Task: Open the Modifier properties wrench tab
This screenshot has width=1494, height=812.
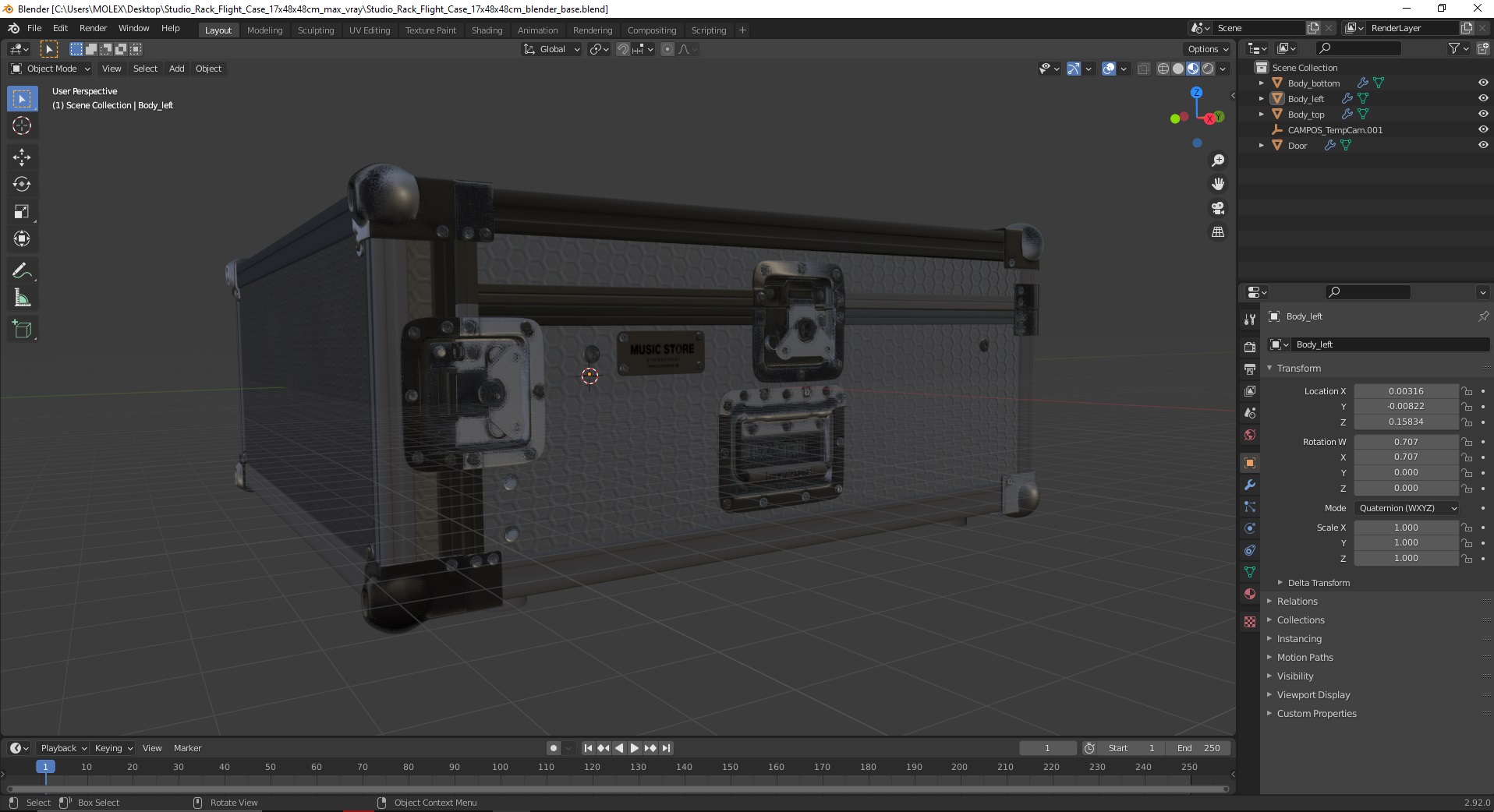Action: tap(1250, 485)
